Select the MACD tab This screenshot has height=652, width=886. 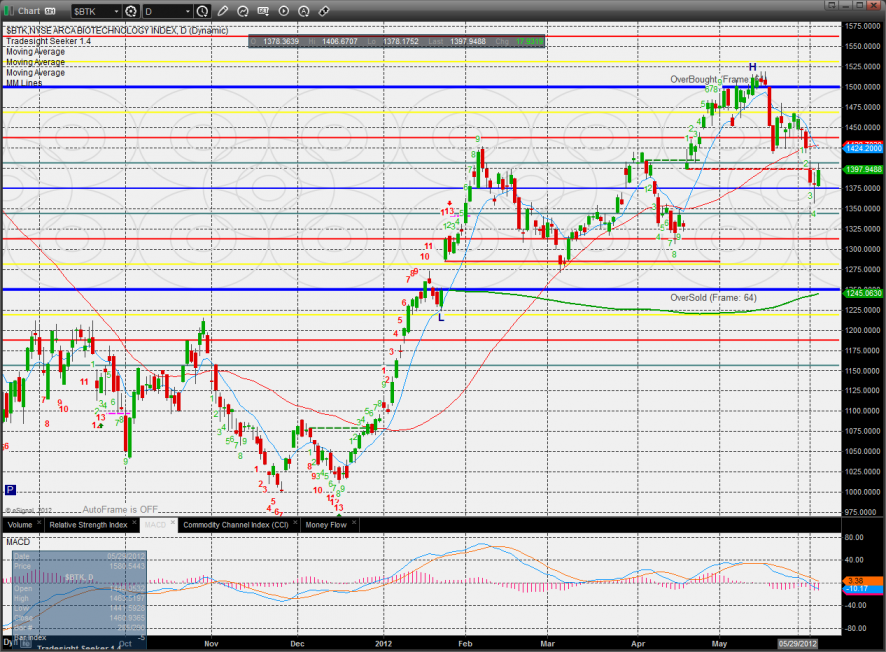click(155, 525)
